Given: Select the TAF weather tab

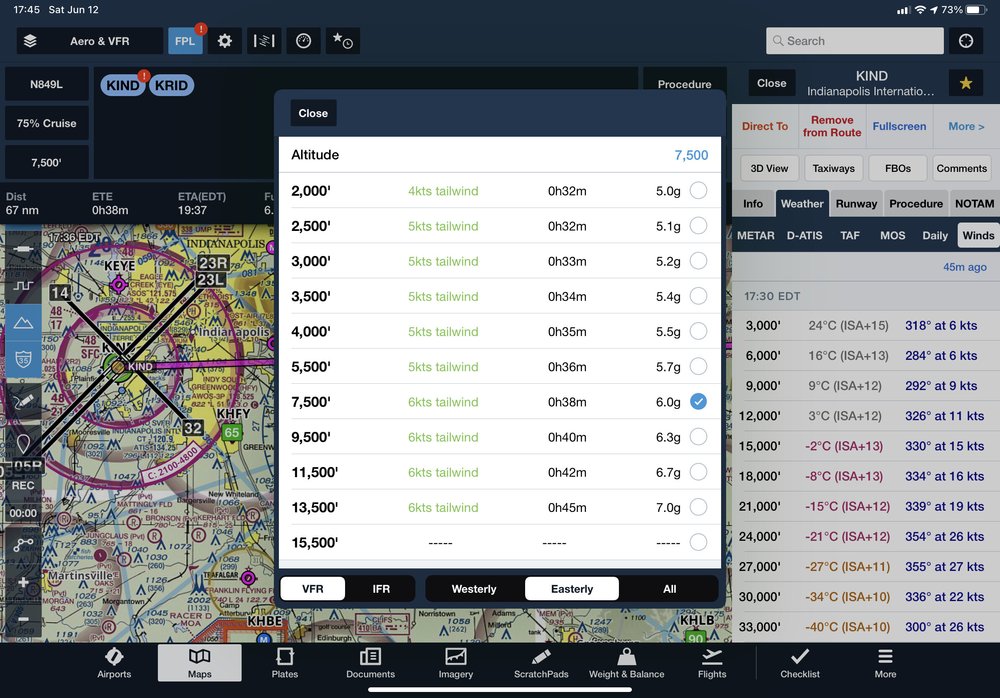Looking at the screenshot, I should [849, 235].
